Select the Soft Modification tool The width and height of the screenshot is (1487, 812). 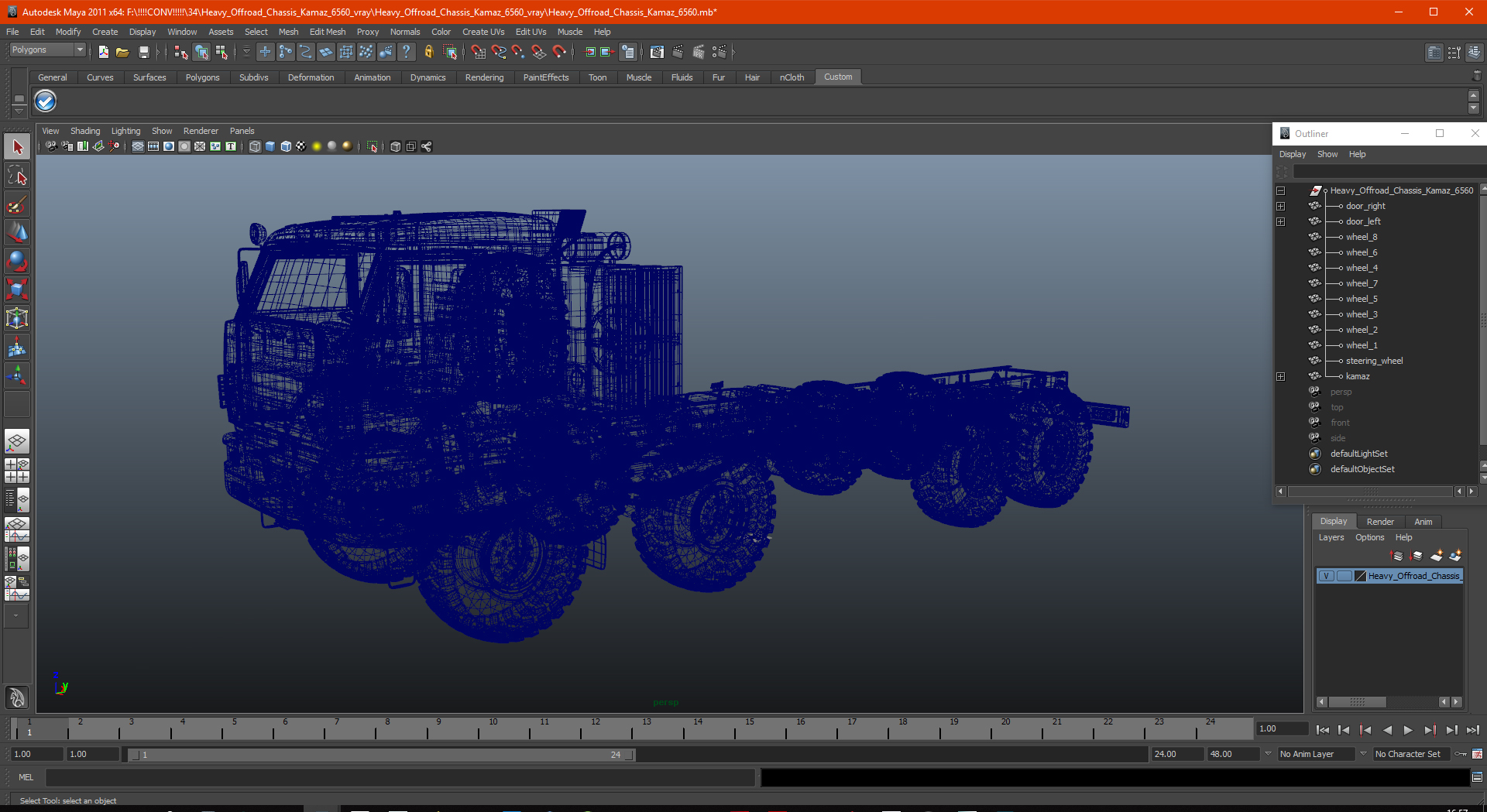(x=17, y=347)
